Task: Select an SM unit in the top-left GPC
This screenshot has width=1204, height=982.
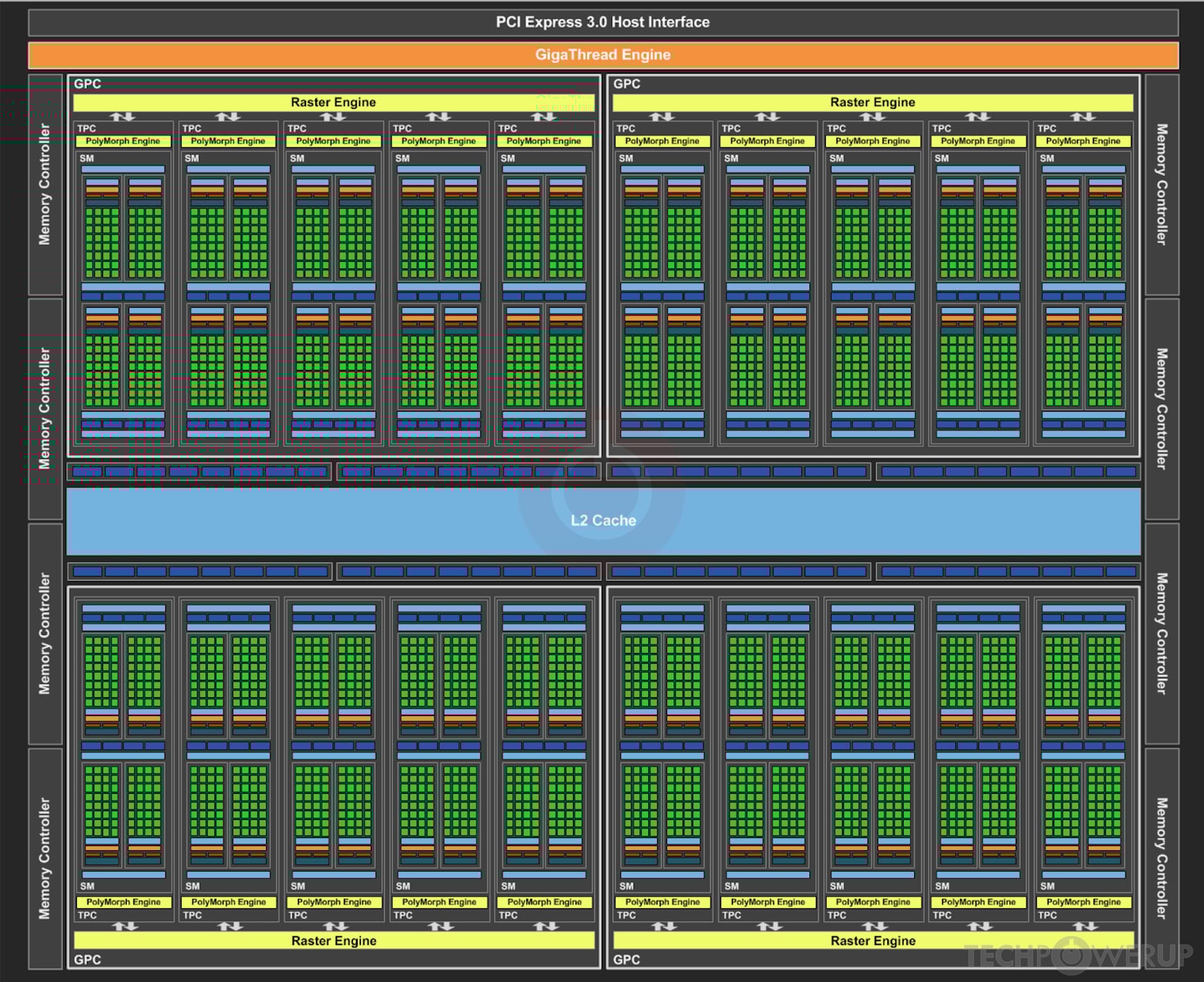Action: 124,159
